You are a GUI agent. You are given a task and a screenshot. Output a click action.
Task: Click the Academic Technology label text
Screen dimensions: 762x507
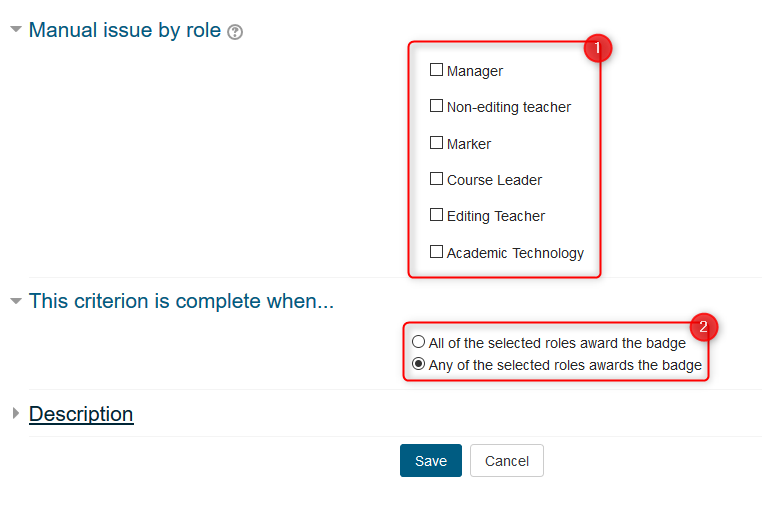(x=515, y=253)
